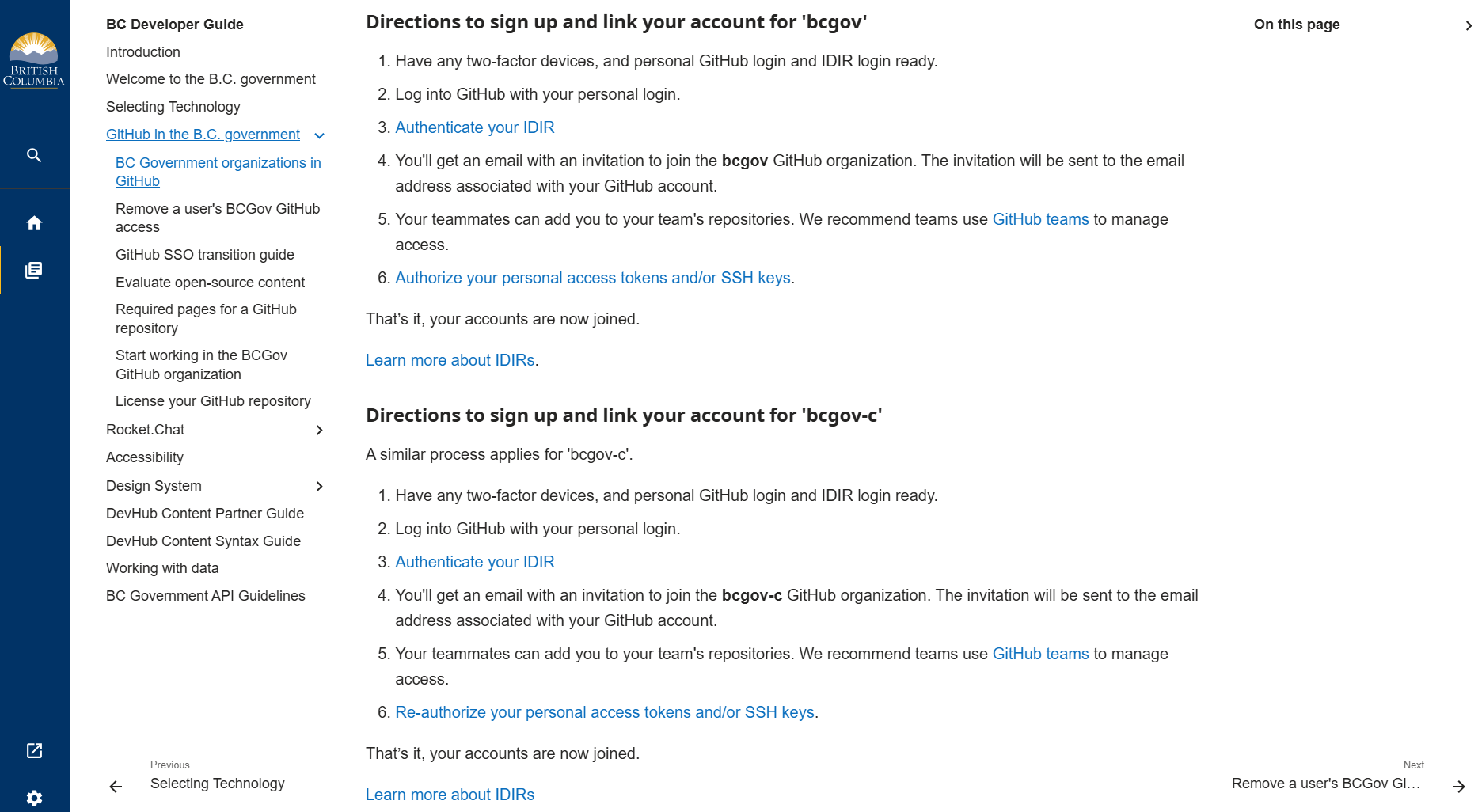
Task: Open the library documents icon
Action: (34, 271)
